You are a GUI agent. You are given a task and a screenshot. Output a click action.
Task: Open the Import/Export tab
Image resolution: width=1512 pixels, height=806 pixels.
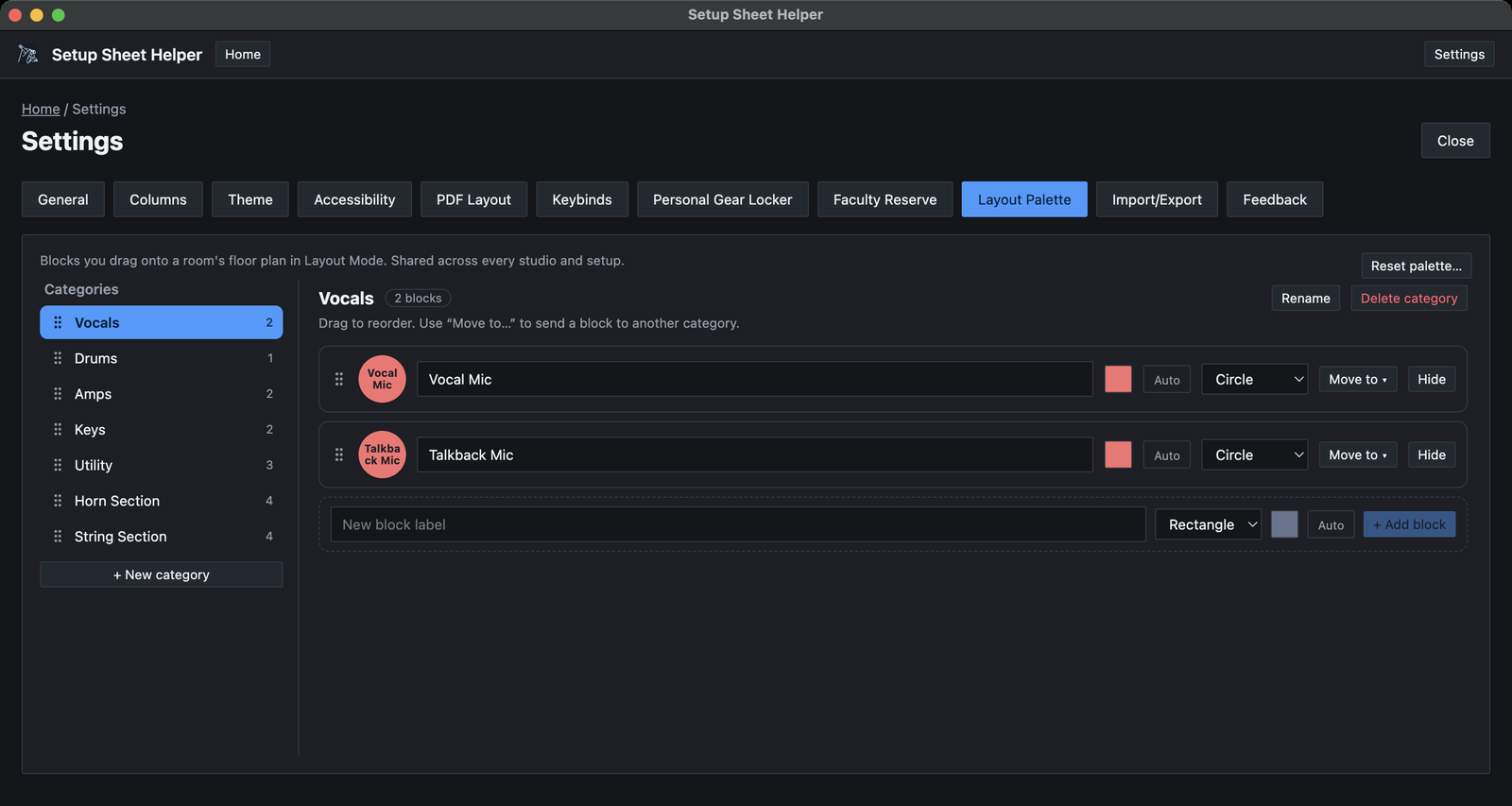click(1157, 199)
